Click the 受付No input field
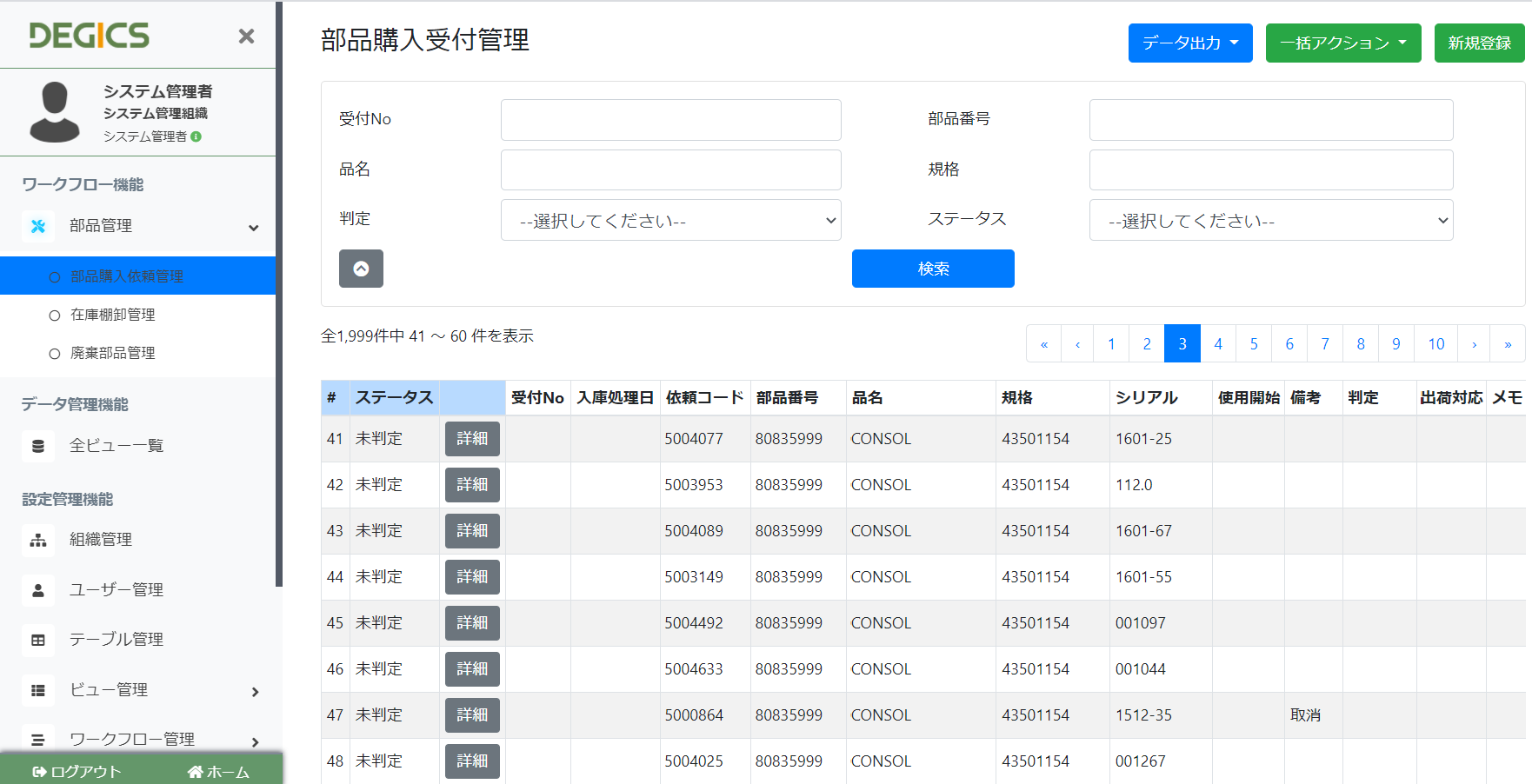Image resolution: width=1532 pixels, height=784 pixels. pos(671,120)
